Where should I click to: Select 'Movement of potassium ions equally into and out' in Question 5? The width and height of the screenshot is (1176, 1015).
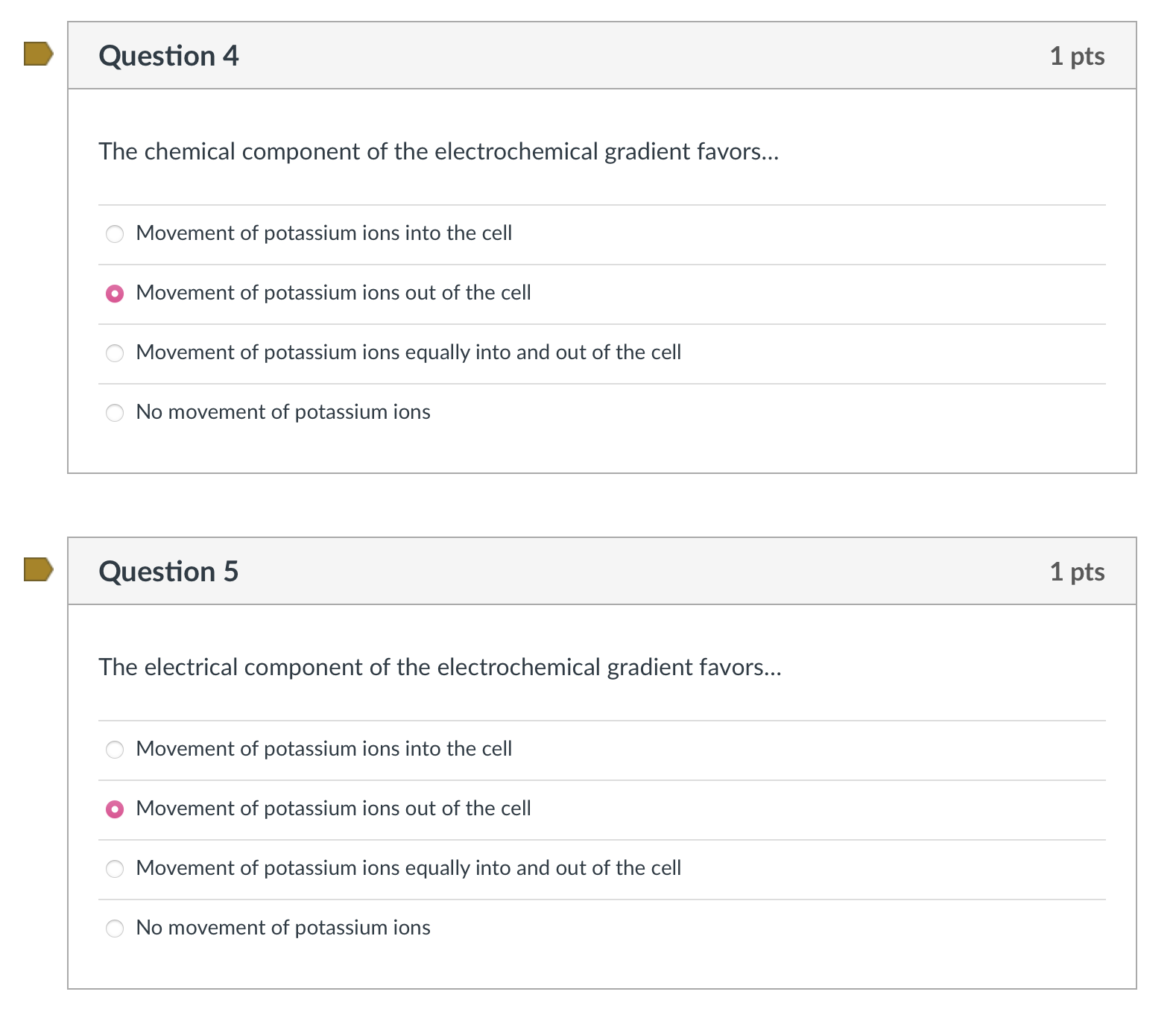click(x=115, y=869)
